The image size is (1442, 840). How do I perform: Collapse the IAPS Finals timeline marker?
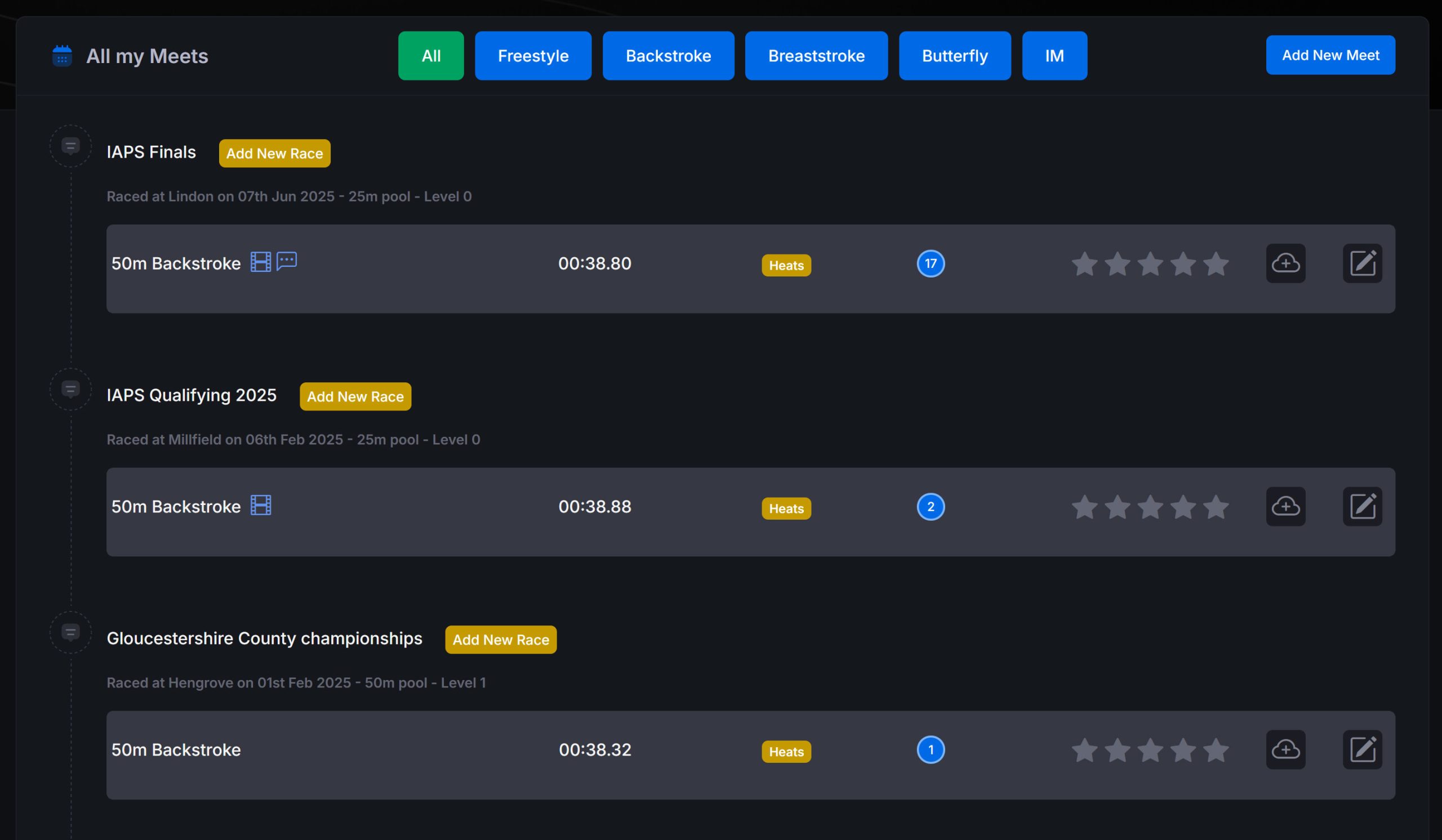[70, 146]
